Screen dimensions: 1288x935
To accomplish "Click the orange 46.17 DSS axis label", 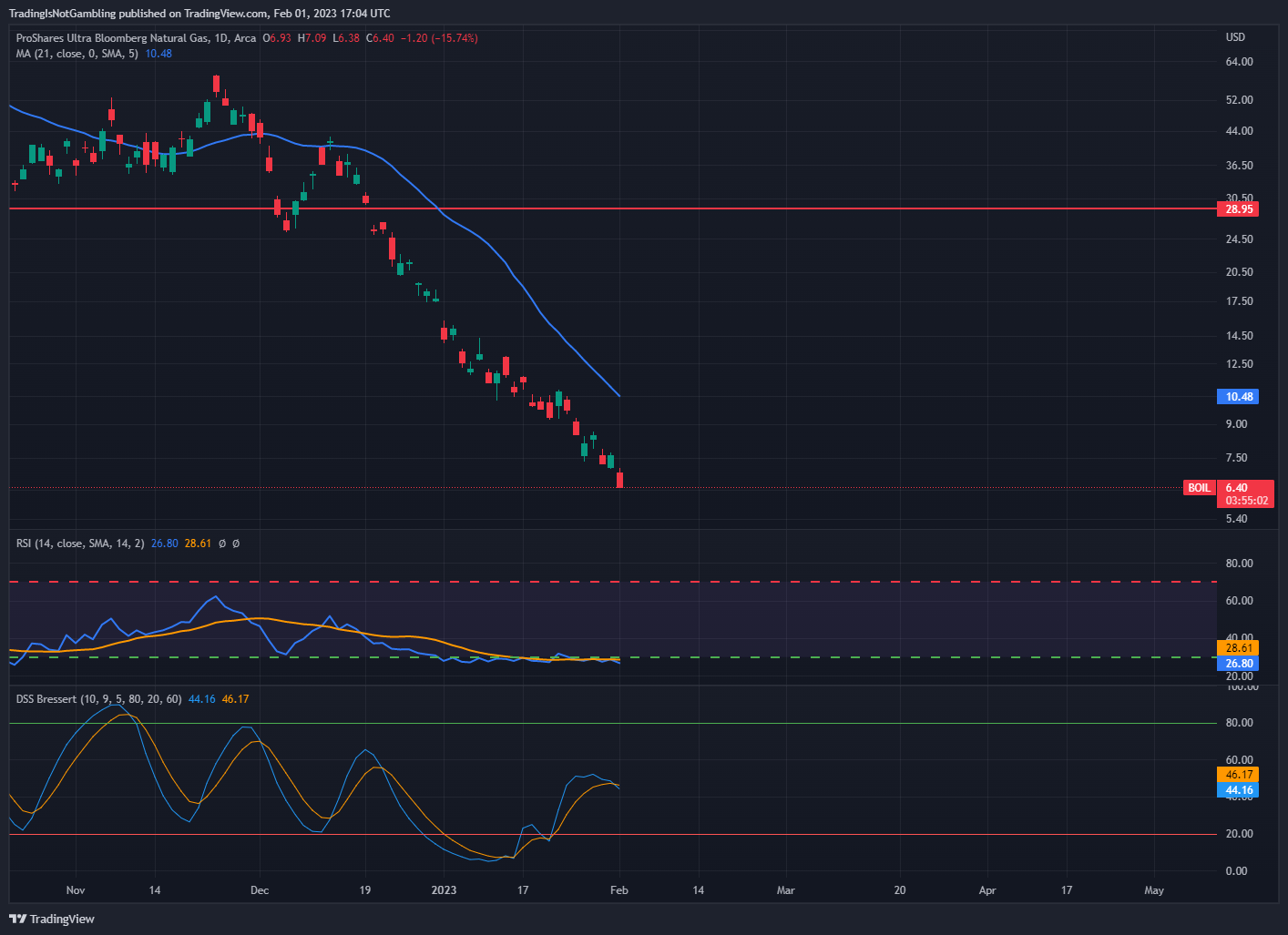I will [1239, 775].
